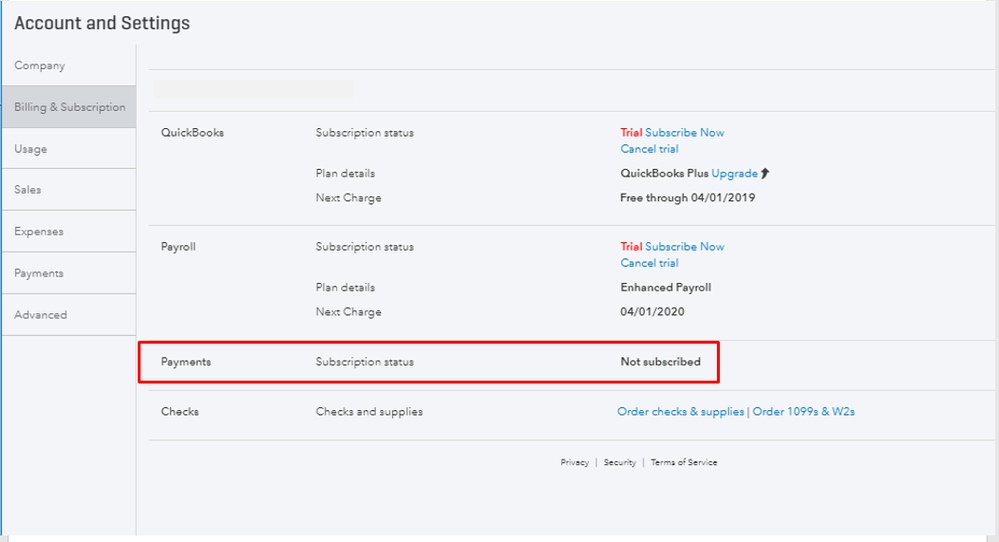
Task: Go to the Sales settings tab
Action: pos(28,190)
